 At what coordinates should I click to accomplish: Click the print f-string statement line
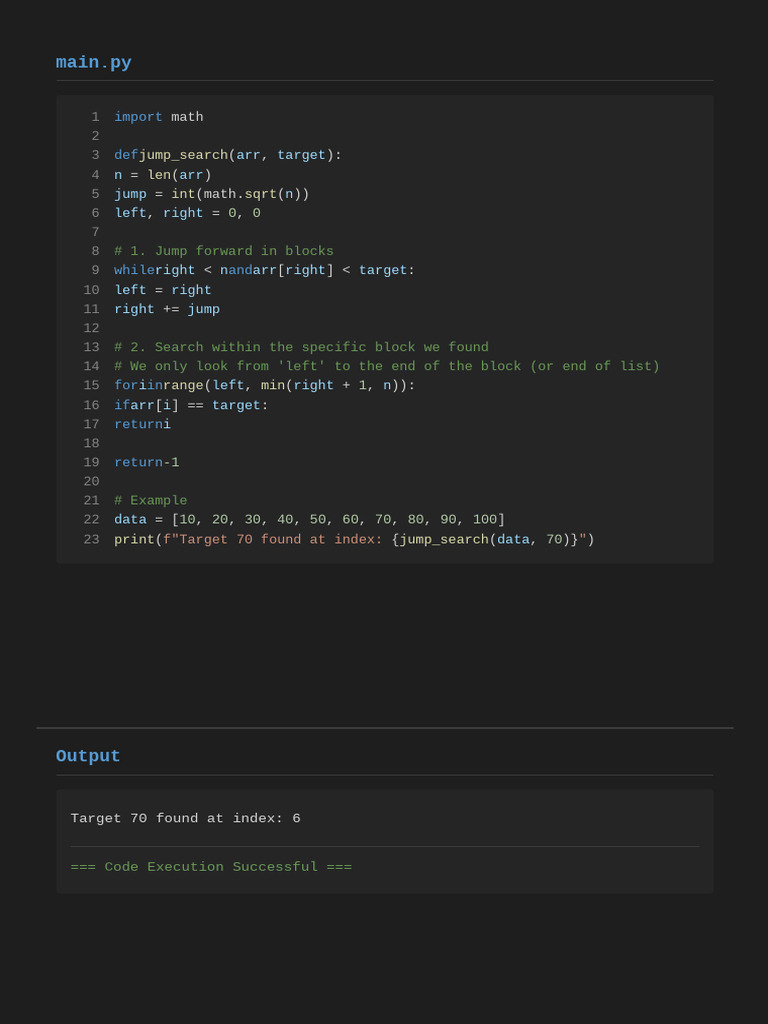[x=355, y=539]
